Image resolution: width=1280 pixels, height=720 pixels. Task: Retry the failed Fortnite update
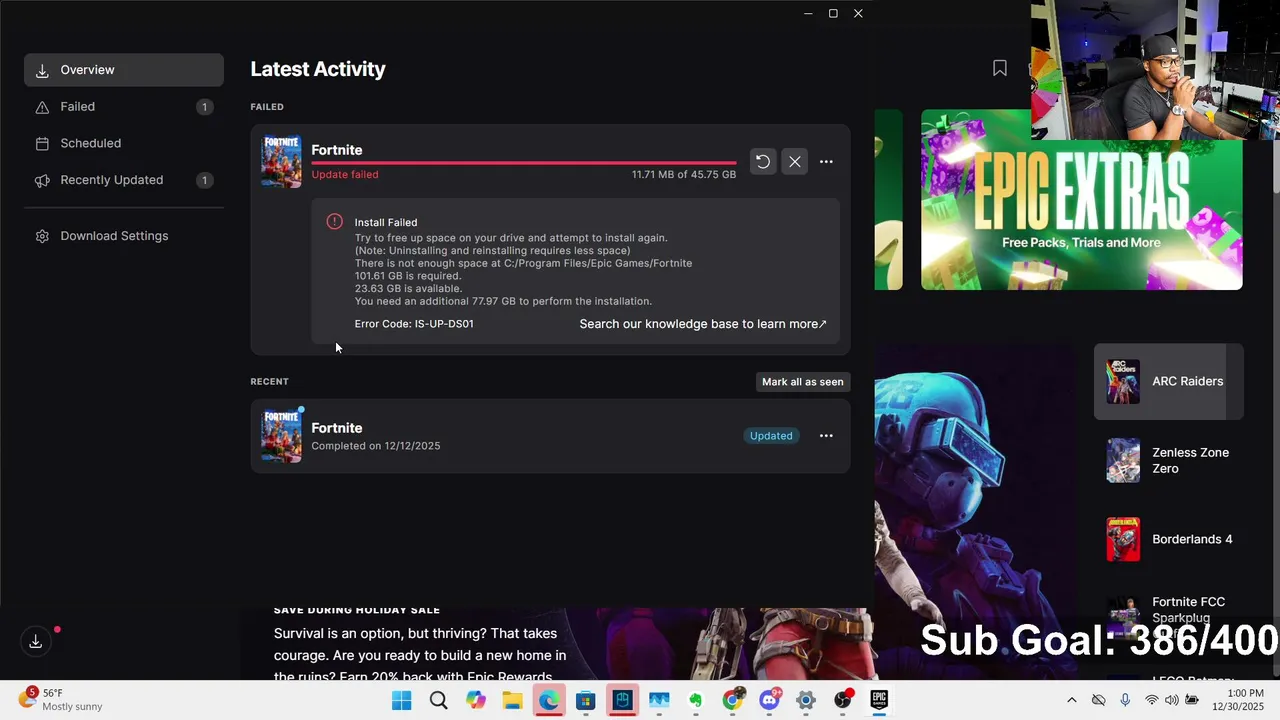pyautogui.click(x=762, y=161)
